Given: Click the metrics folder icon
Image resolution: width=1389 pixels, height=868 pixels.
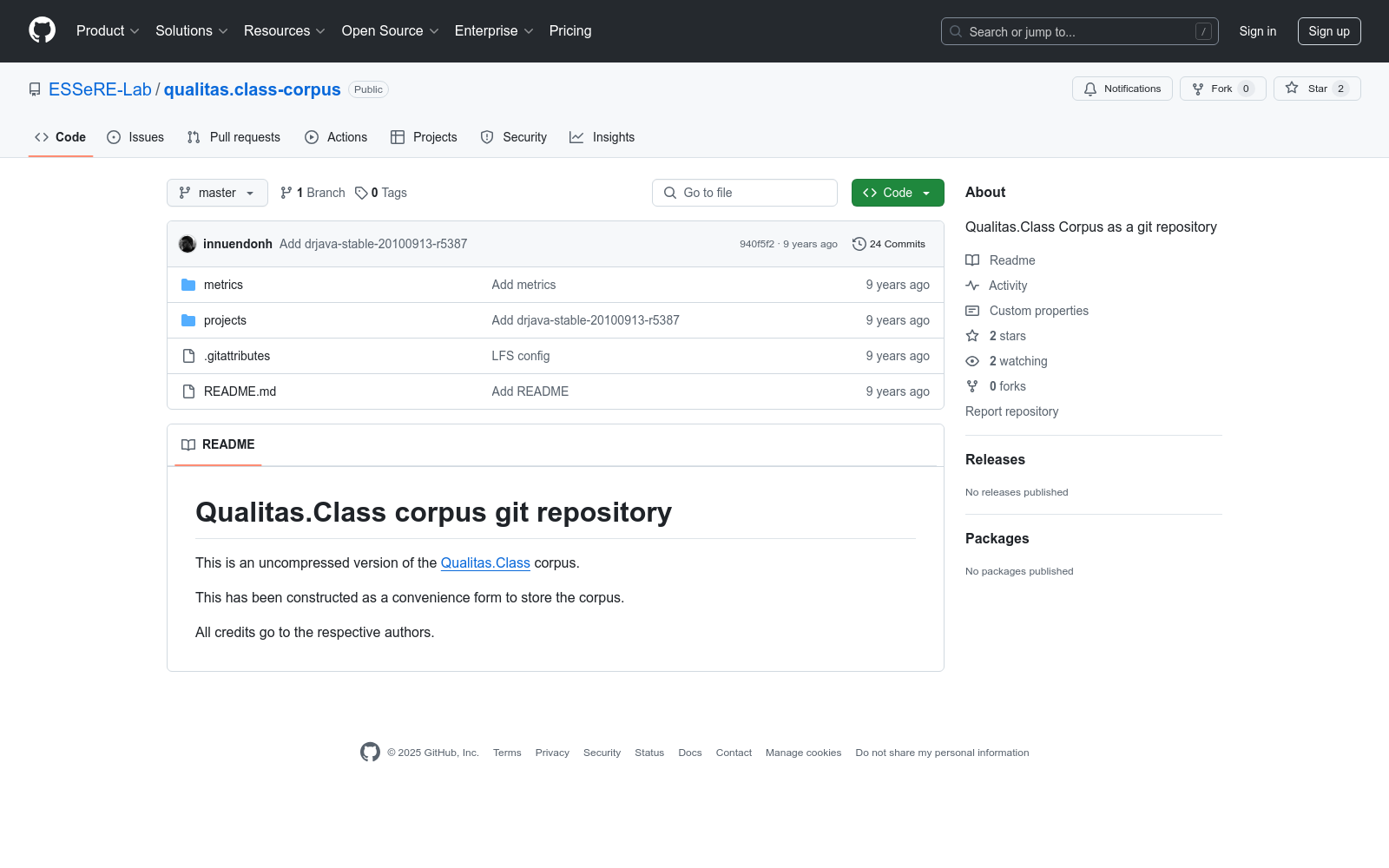Looking at the screenshot, I should coord(188,285).
